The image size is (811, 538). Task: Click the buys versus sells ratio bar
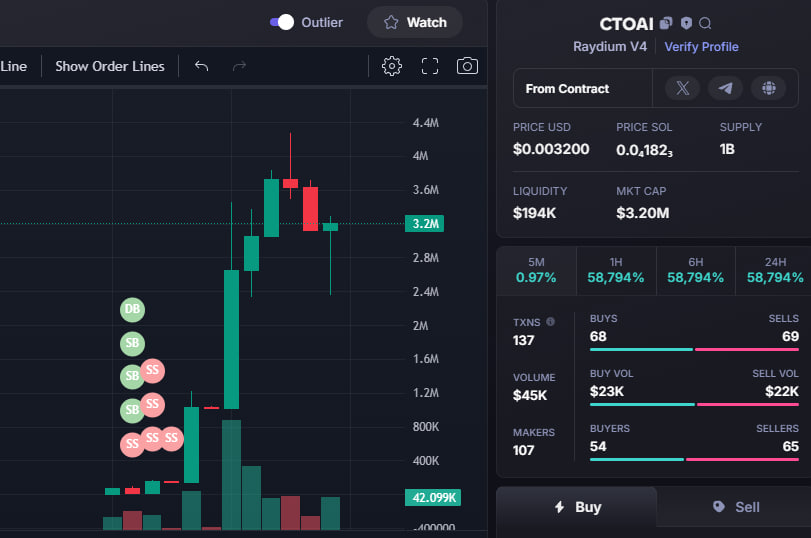pos(694,350)
